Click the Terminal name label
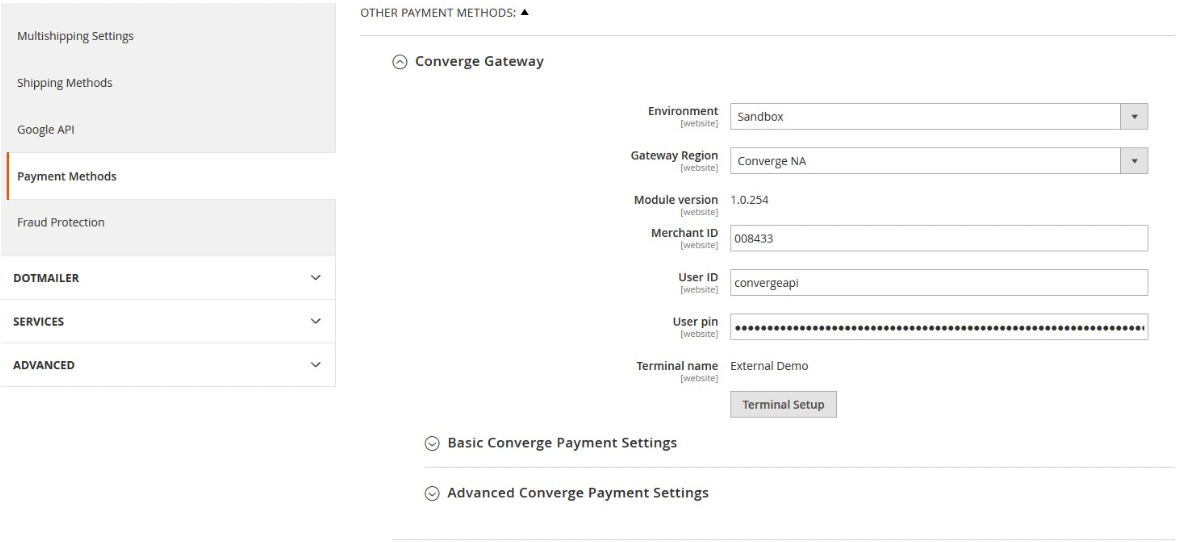 [x=678, y=366]
